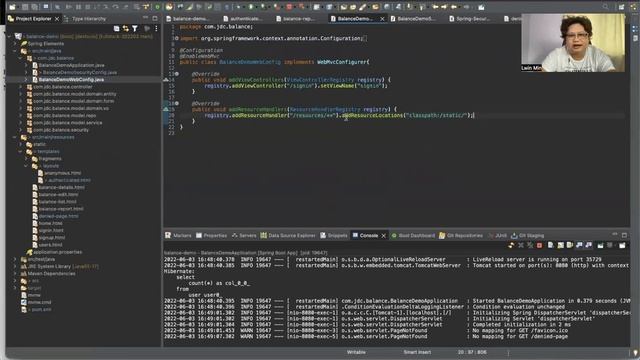Open Git Staging tab

coord(527,236)
